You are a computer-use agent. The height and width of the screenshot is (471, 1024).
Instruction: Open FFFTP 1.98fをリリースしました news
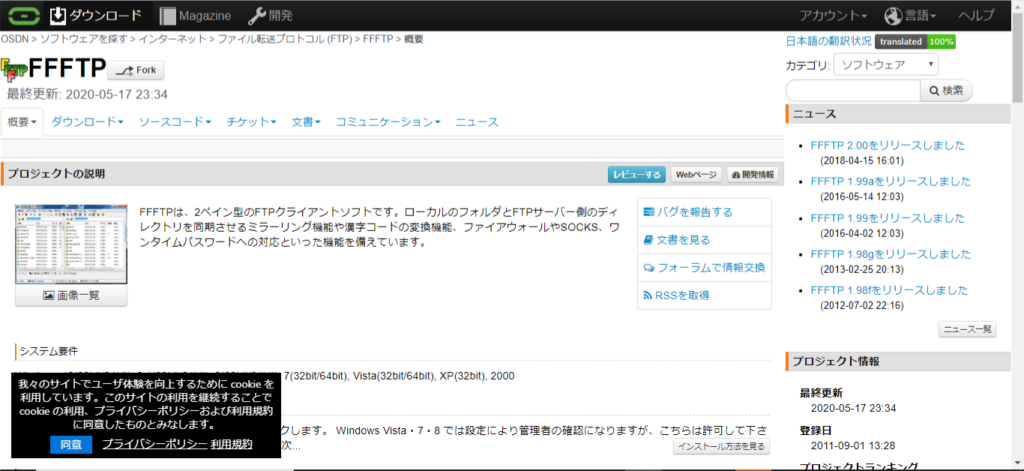pos(889,290)
